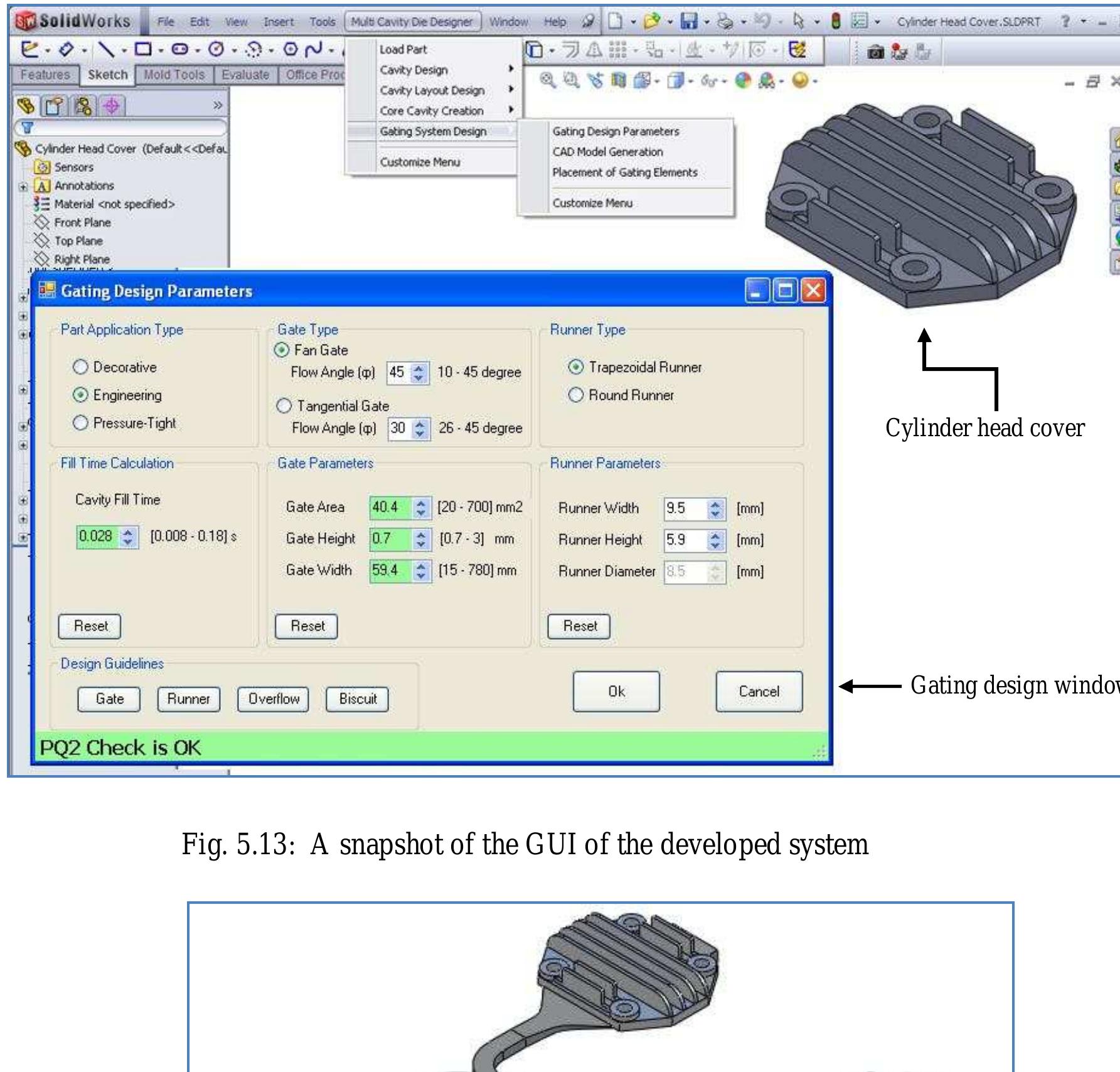The width and height of the screenshot is (1120, 1072).
Task: Select the Arc sketch tool
Action: point(254,48)
